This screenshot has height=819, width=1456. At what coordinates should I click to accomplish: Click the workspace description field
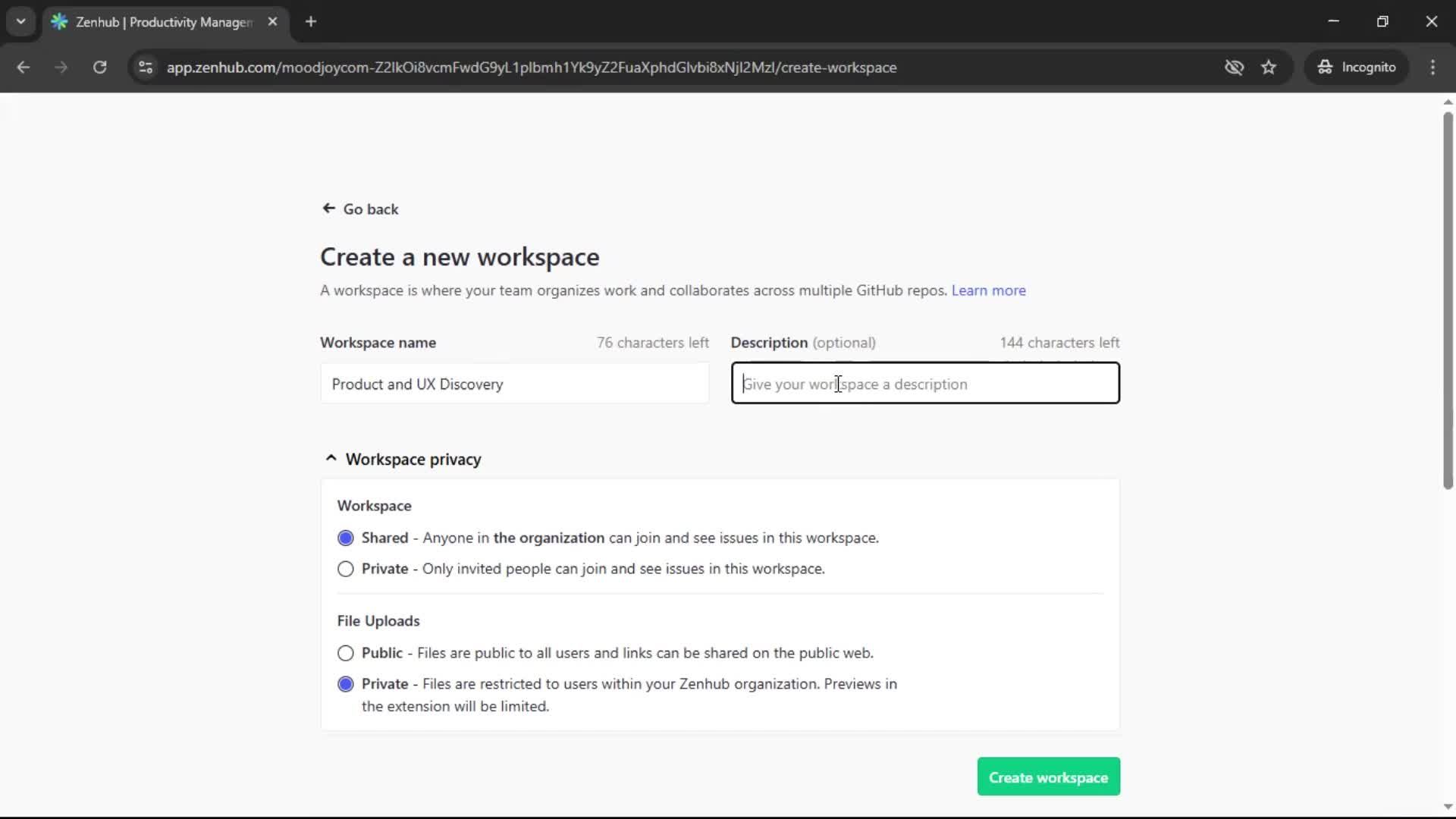[925, 384]
